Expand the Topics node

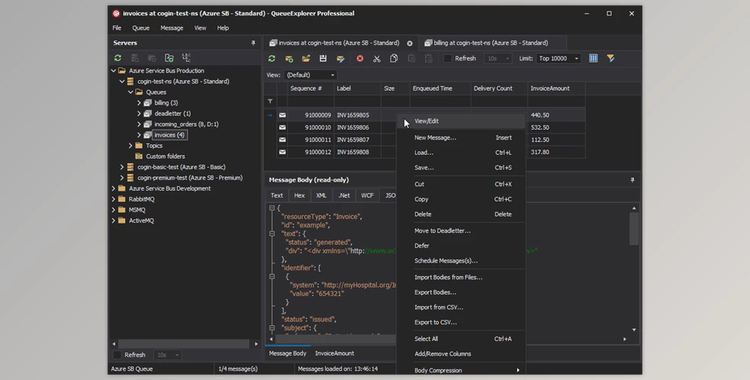click(131, 145)
